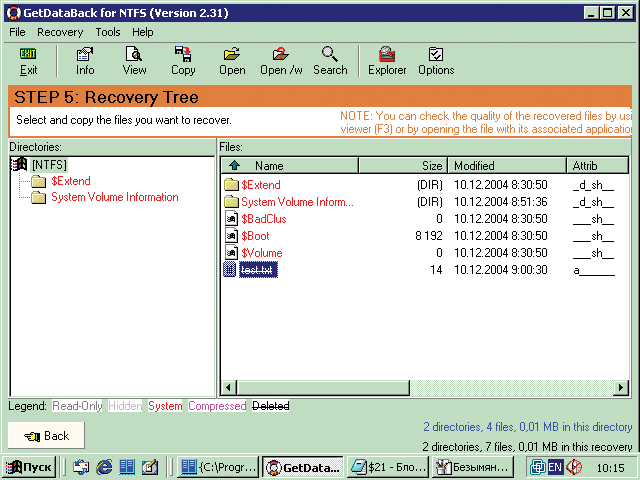Image resolution: width=640 pixels, height=480 pixels.
Task: Click the System legend label
Action: pyautogui.click(x=165, y=406)
